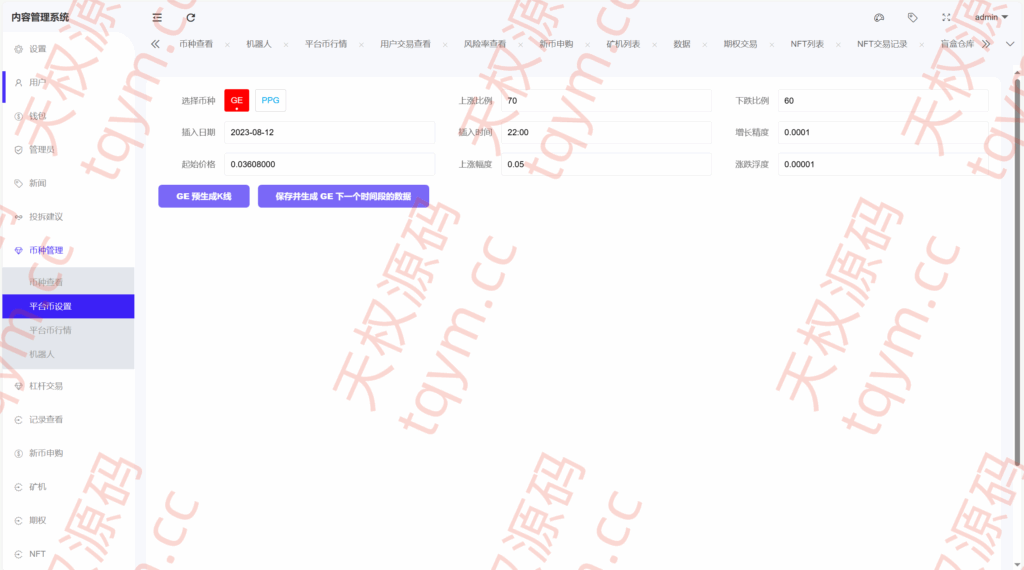This screenshot has height=570, width=1024.
Task: Click the tag icon in the header
Action: point(912,18)
